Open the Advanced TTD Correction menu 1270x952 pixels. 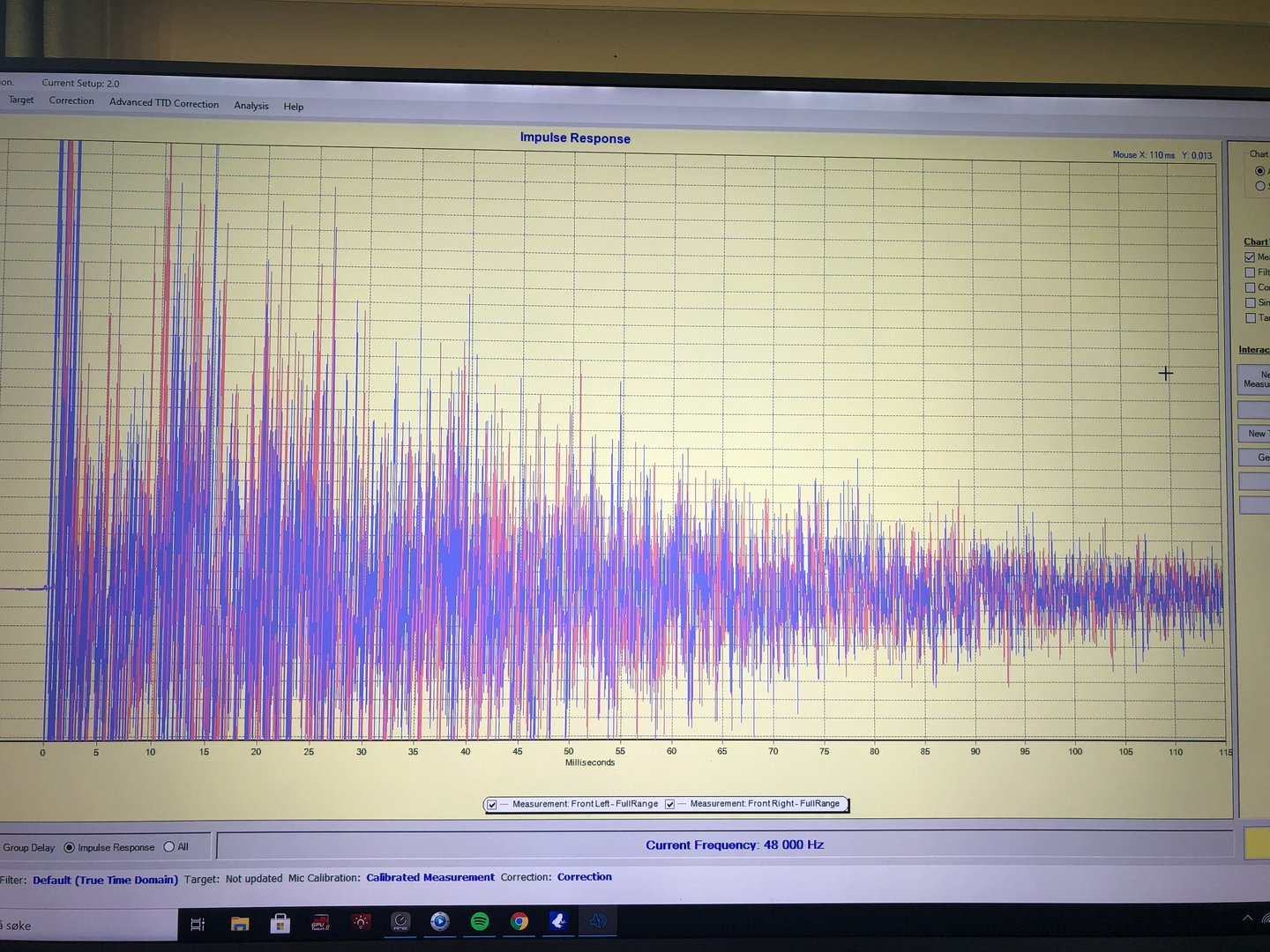pyautogui.click(x=164, y=103)
